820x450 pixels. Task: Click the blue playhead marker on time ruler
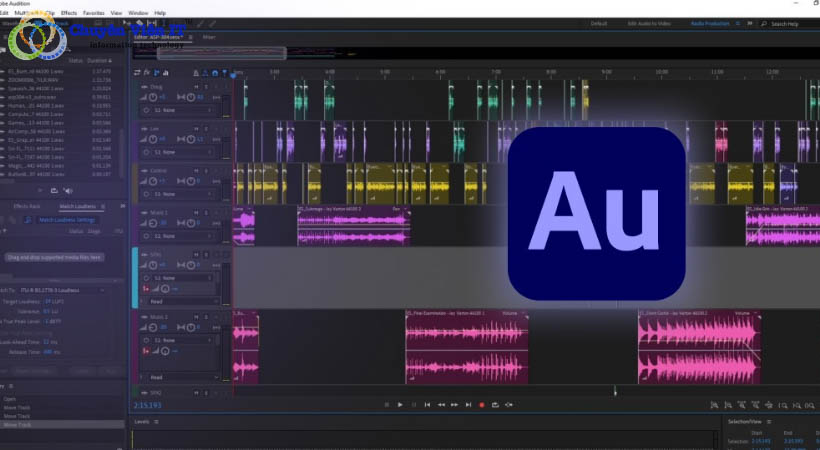tap(233, 75)
